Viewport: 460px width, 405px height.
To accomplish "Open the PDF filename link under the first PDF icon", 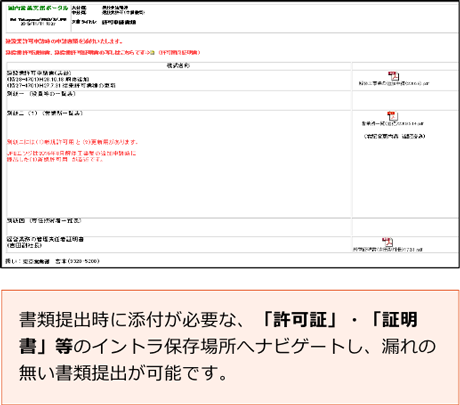I will coord(394,83).
